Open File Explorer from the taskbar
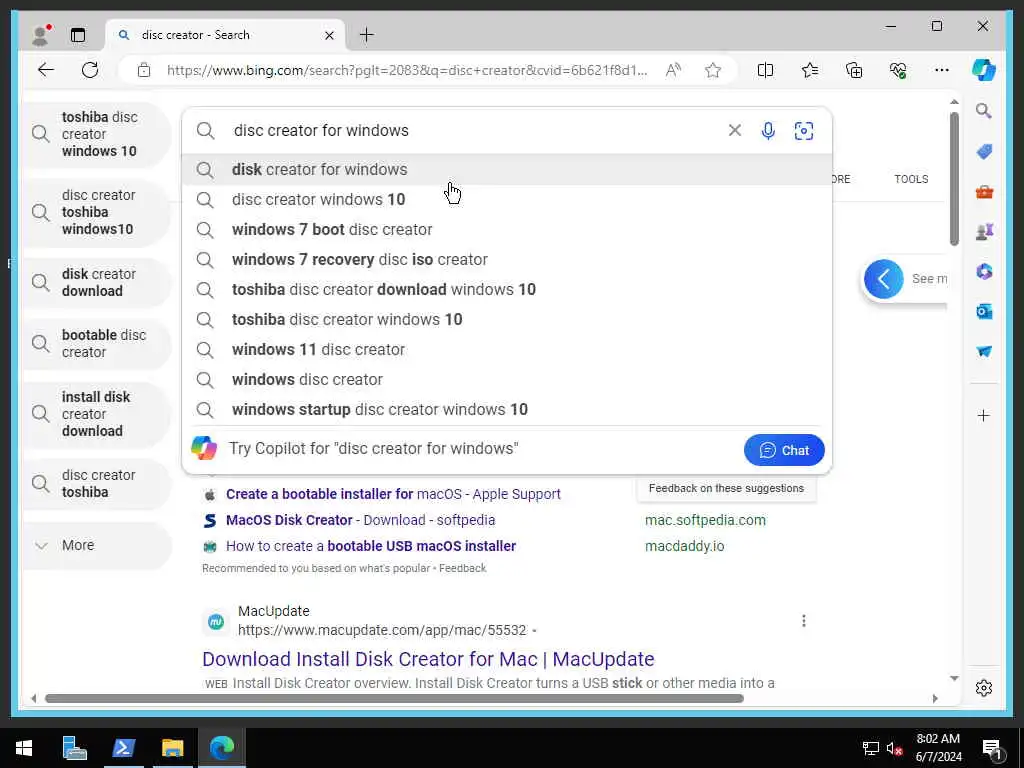Screen dimensions: 1024x768 (172, 748)
